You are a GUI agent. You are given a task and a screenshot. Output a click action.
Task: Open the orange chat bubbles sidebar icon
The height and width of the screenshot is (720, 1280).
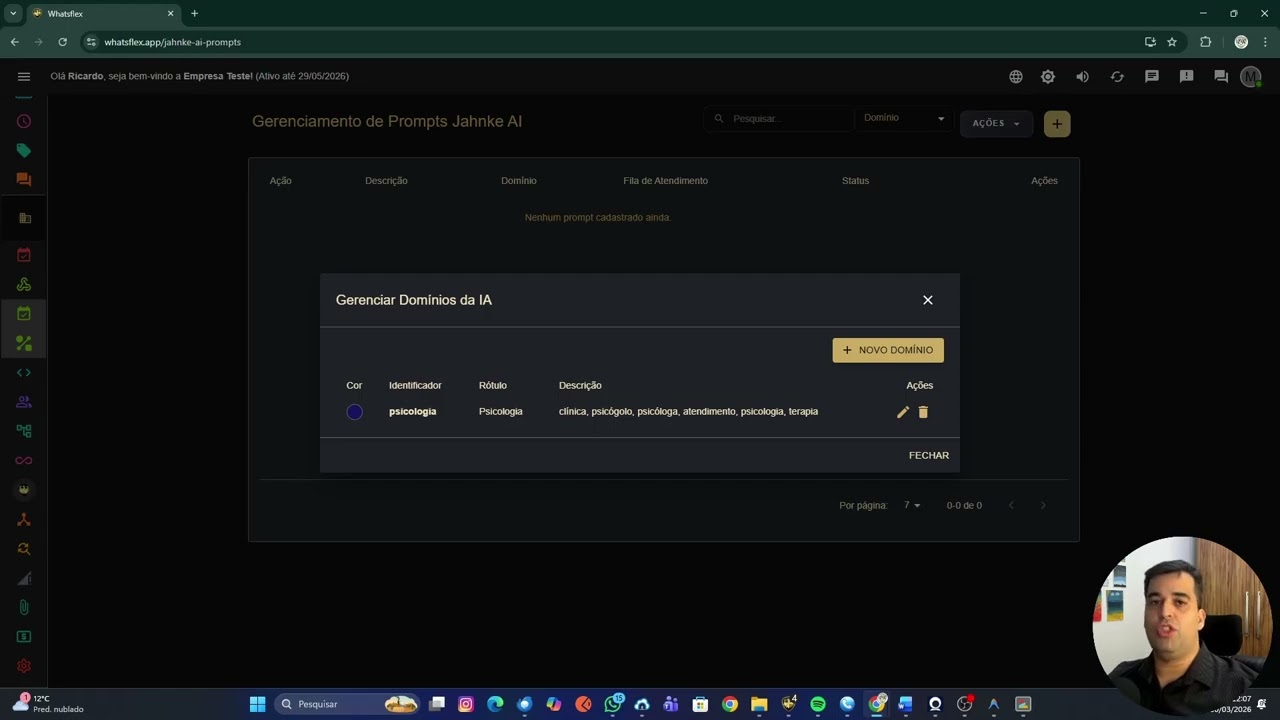[24, 180]
